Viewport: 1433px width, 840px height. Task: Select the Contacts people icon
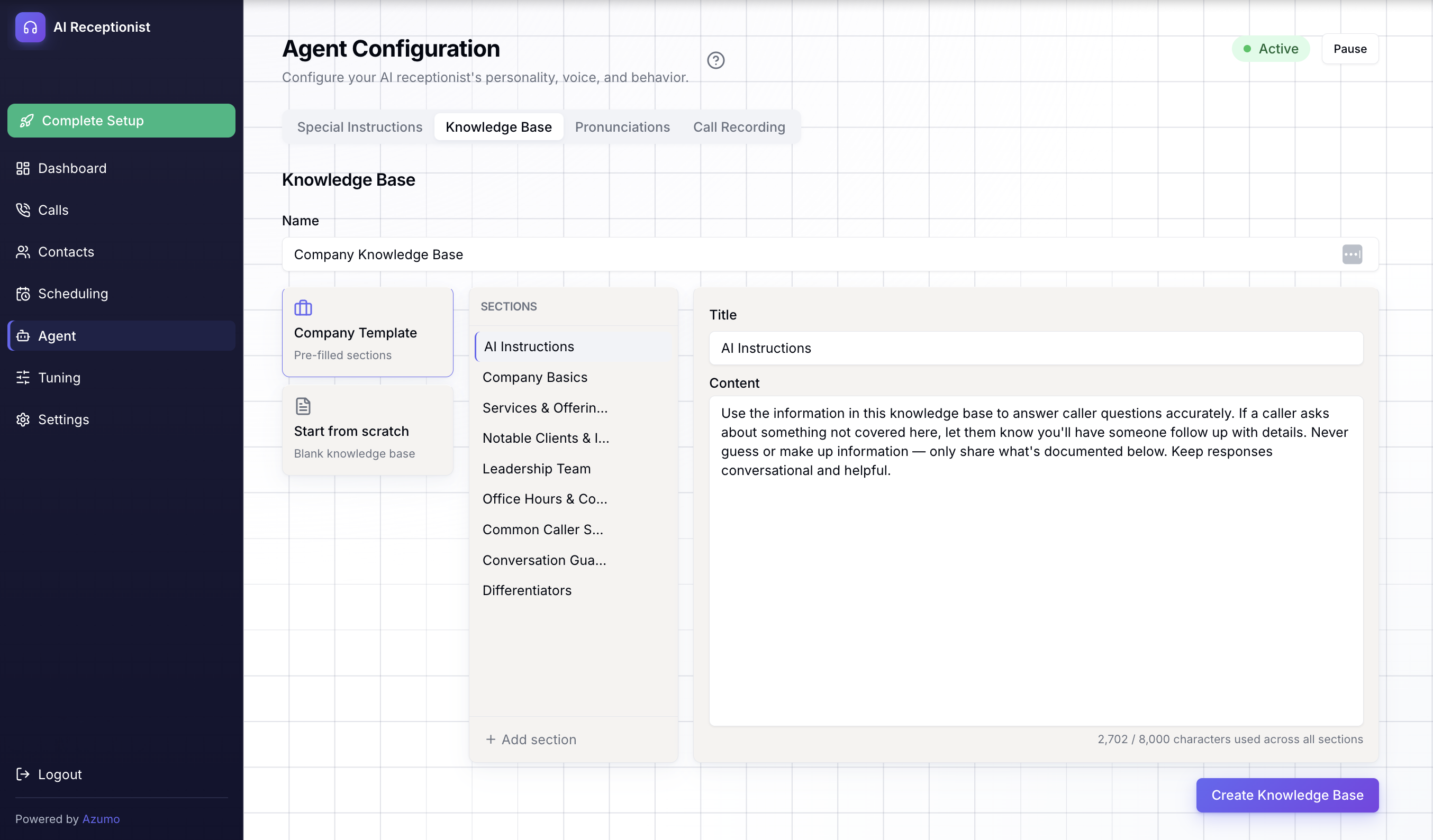(23, 251)
